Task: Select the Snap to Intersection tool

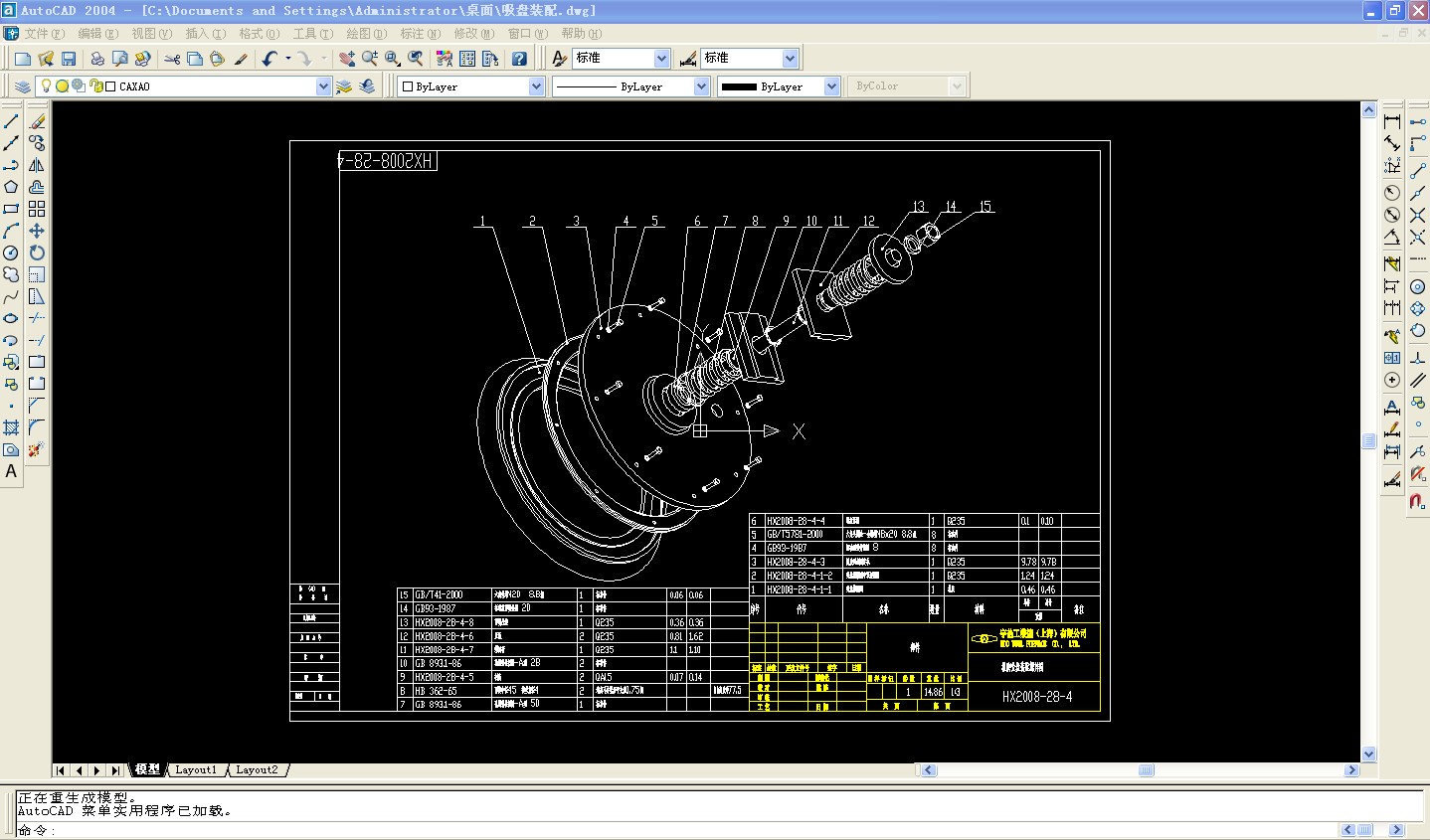Action: (x=1418, y=215)
